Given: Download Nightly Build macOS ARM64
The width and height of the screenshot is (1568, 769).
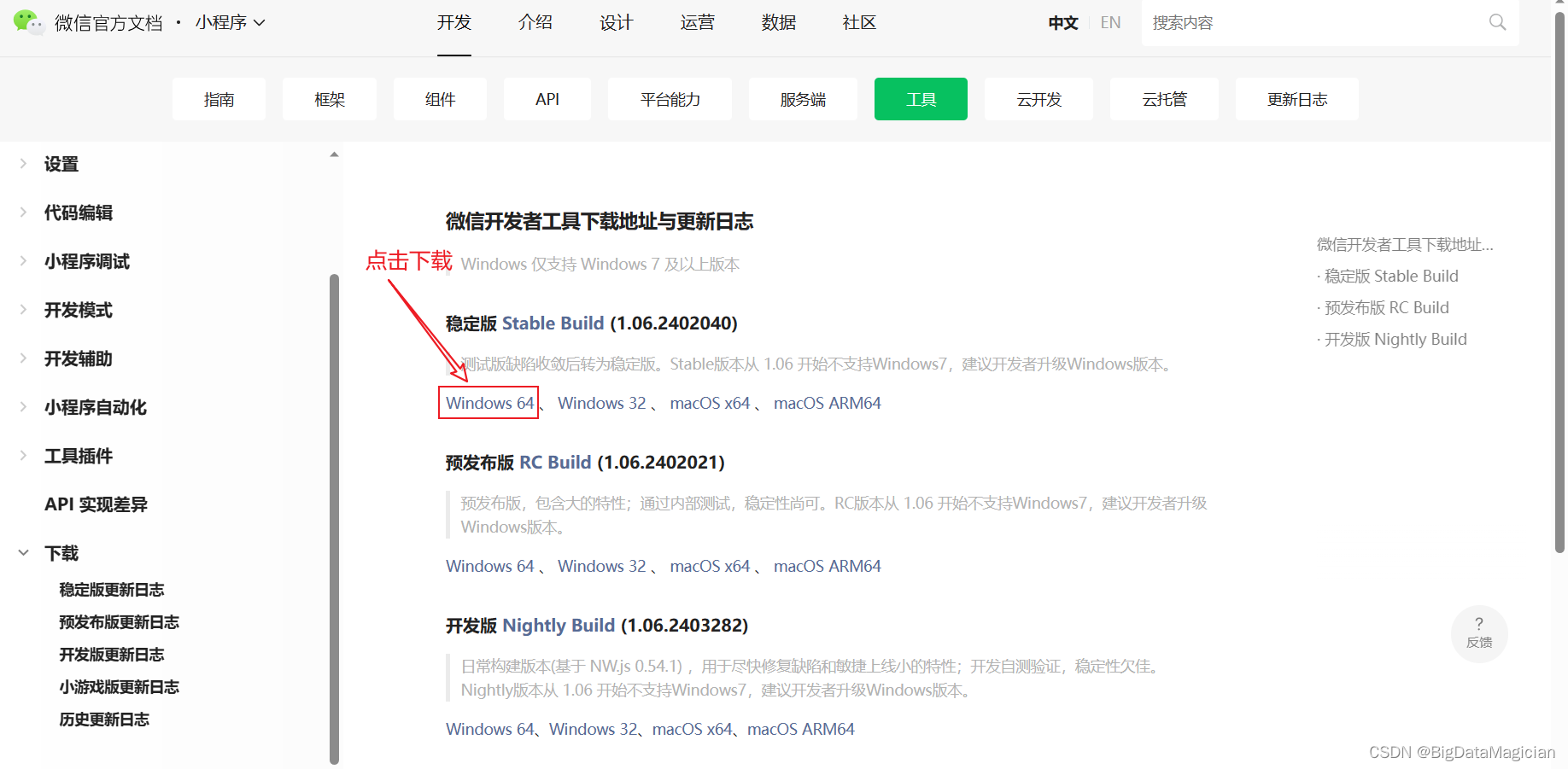Looking at the screenshot, I should tap(801, 729).
